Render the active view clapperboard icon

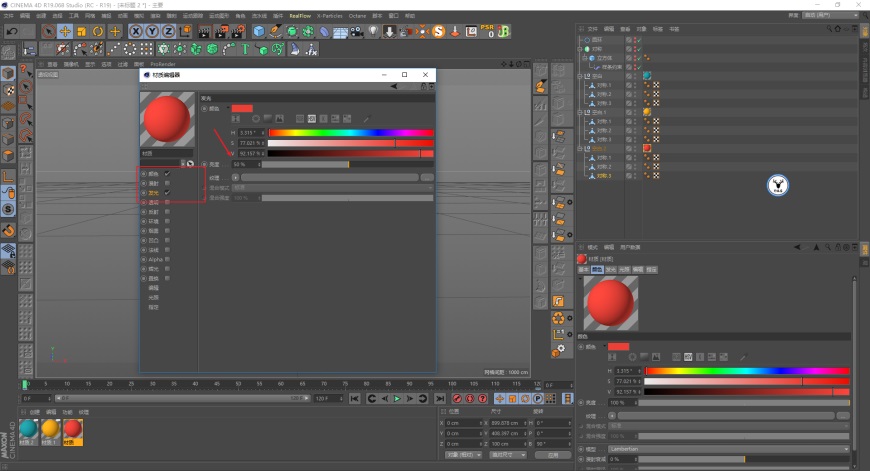coord(204,32)
